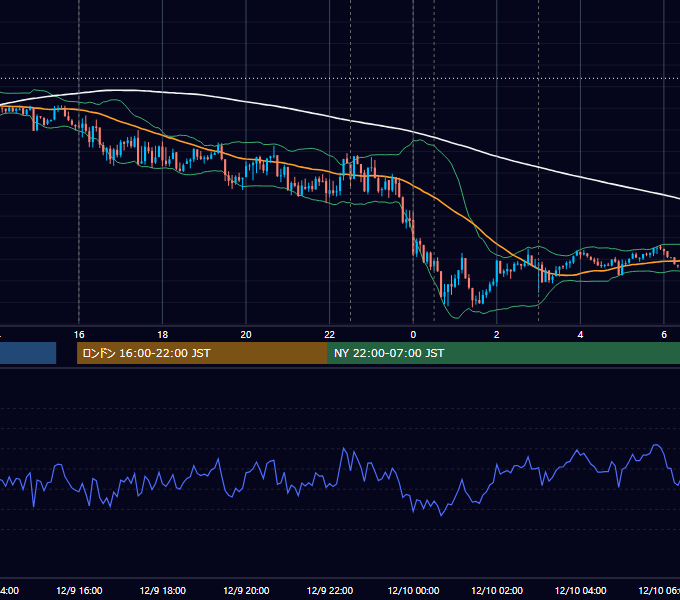Image resolution: width=680 pixels, height=600 pixels.
Task: Click the 12/9 22:00 date label
Action: [x=330, y=590]
